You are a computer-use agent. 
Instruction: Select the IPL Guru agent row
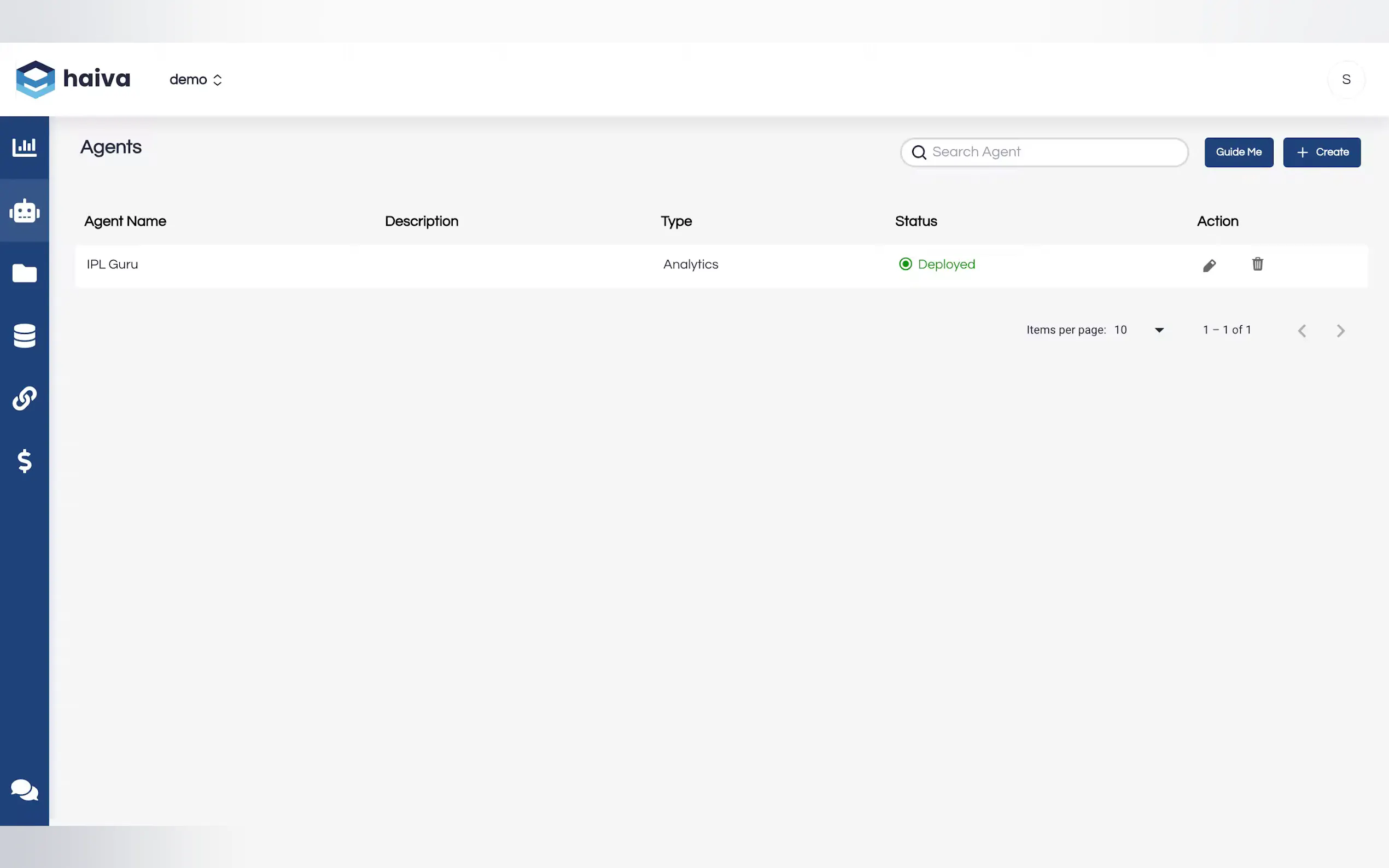(113, 265)
